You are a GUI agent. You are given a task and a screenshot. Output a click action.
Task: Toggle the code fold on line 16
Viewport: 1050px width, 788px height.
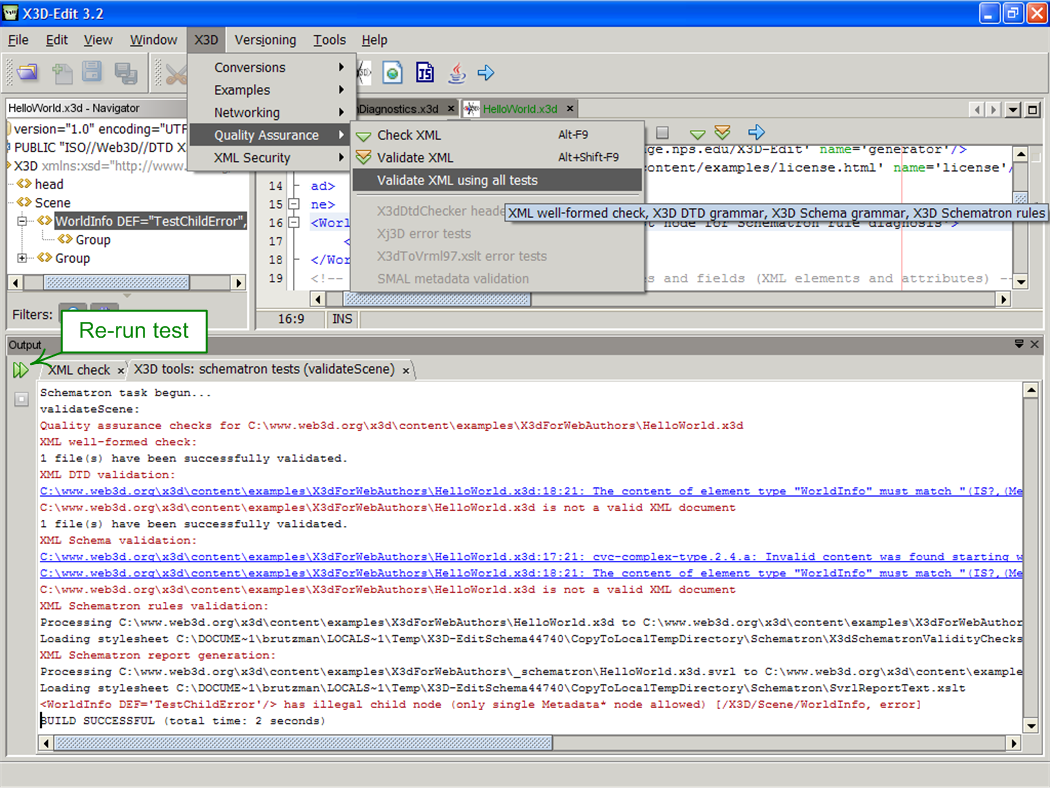293,222
